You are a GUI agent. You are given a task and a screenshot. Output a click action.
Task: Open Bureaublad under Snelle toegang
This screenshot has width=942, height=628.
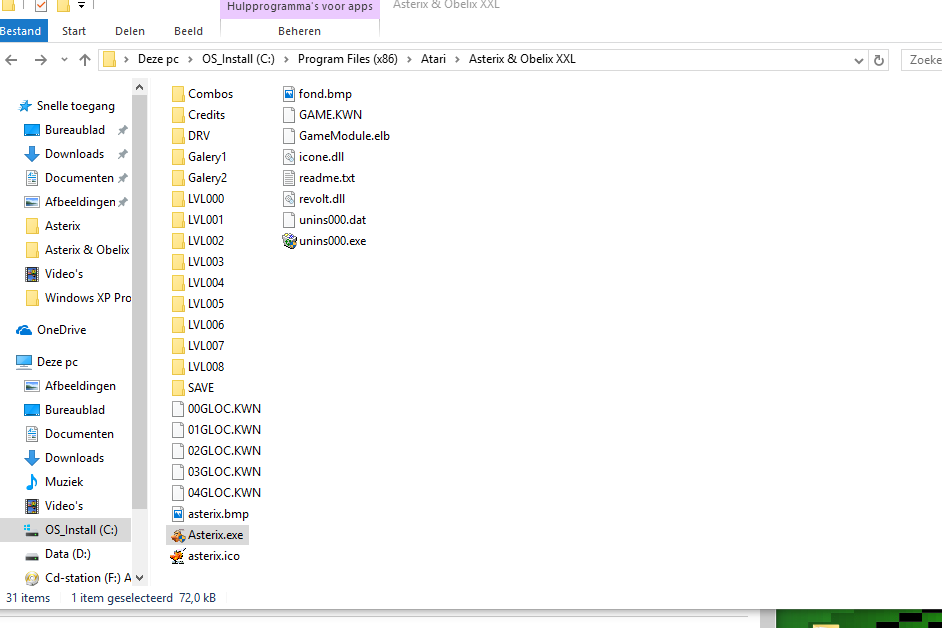coord(74,130)
